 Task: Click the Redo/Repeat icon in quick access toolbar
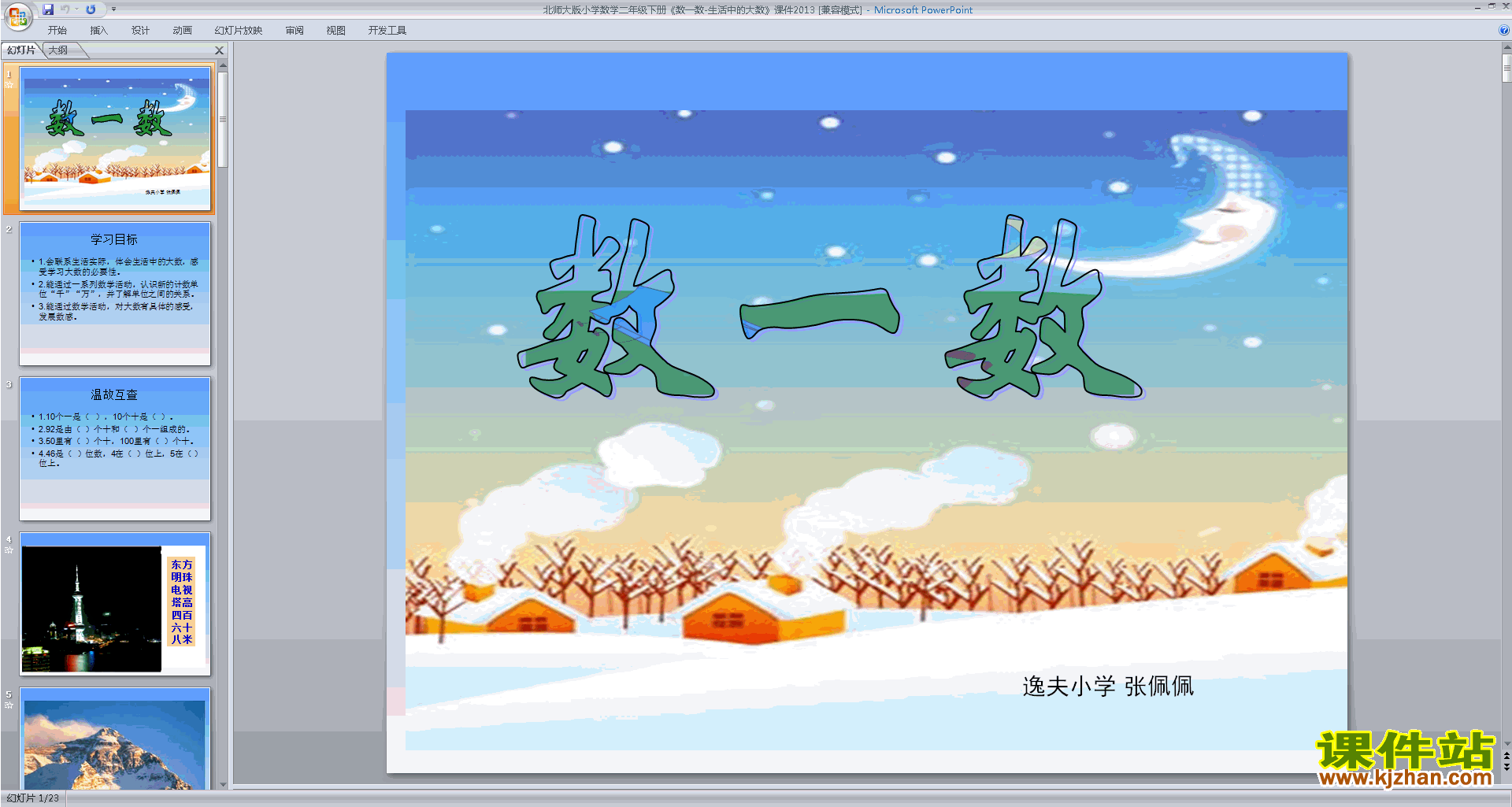[91, 9]
